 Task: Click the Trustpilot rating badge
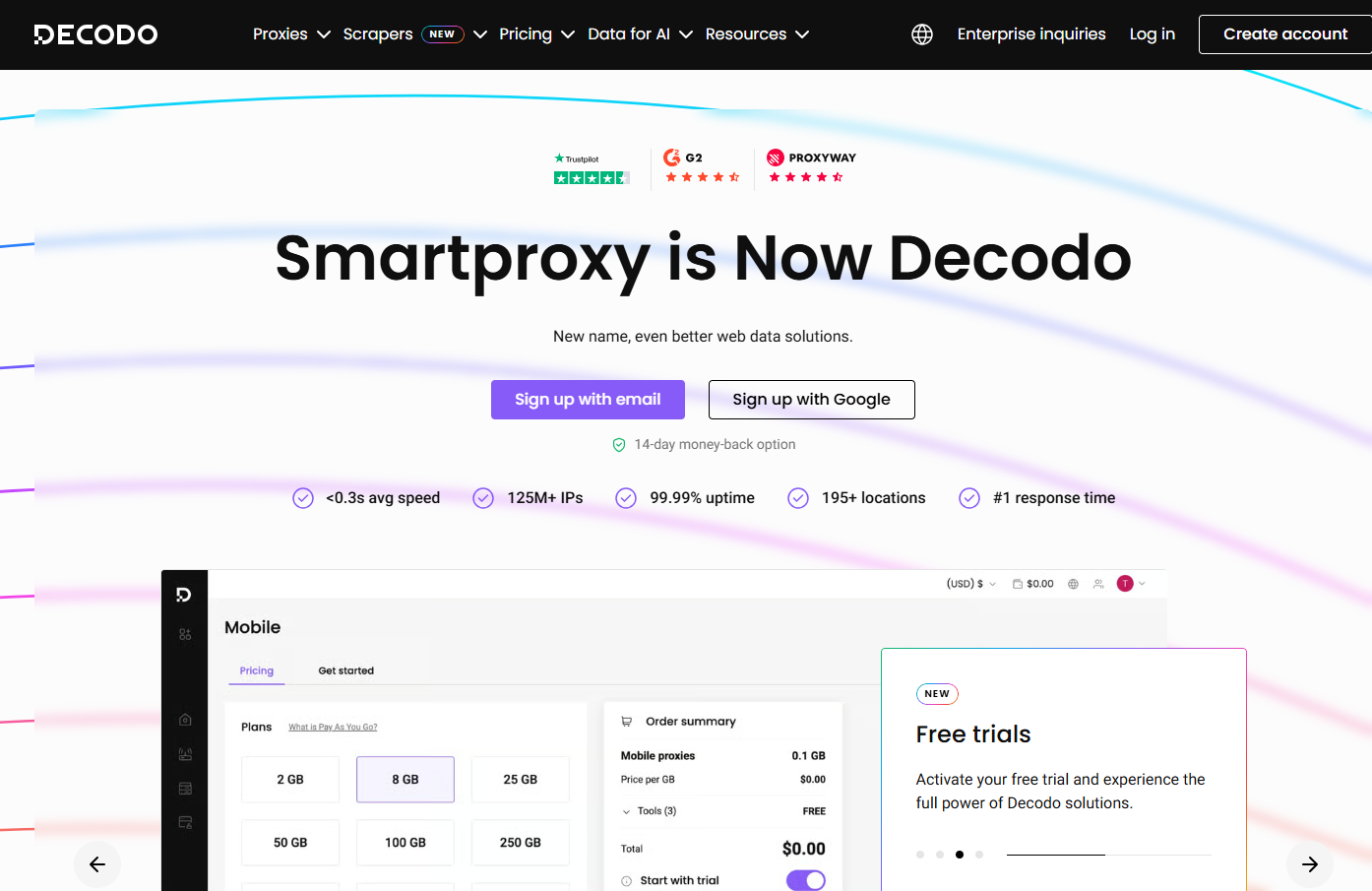click(592, 169)
